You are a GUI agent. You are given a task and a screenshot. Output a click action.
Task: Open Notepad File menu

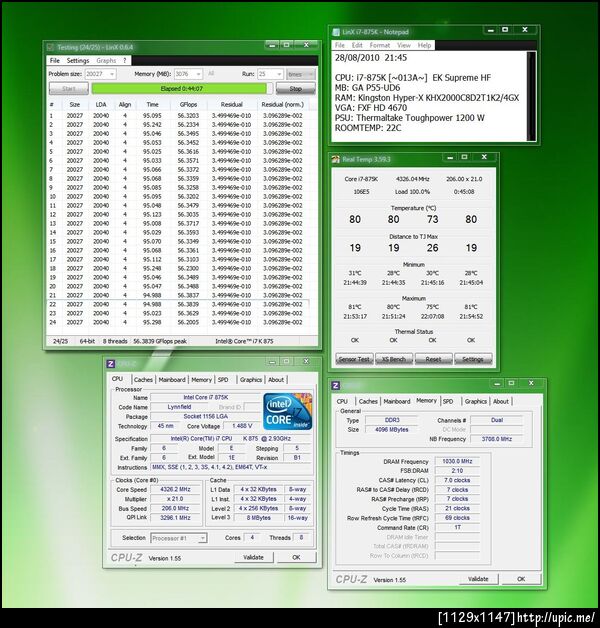point(340,45)
